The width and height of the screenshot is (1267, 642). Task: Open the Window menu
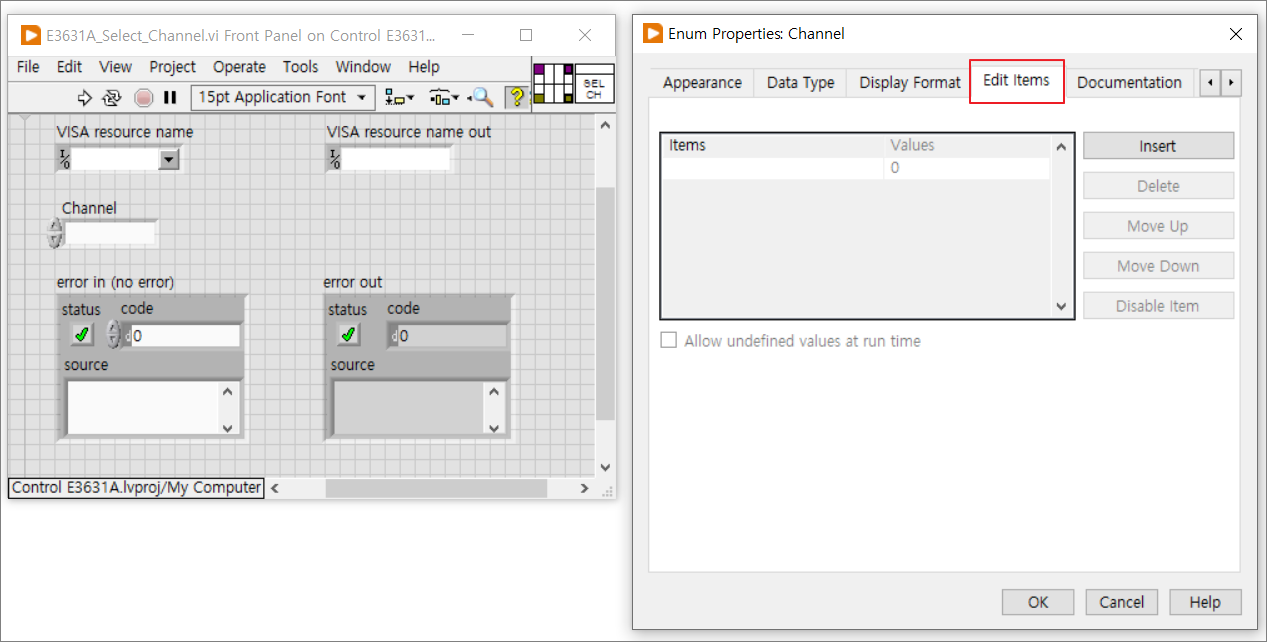click(363, 67)
